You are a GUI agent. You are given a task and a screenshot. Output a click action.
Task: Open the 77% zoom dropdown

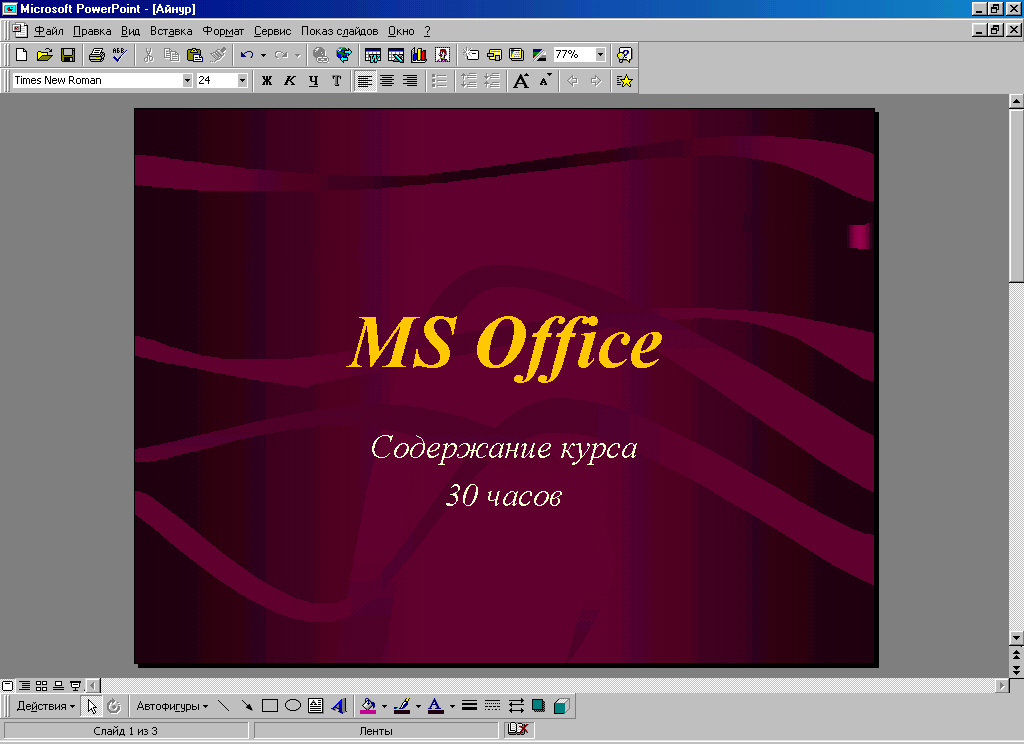(x=600, y=55)
